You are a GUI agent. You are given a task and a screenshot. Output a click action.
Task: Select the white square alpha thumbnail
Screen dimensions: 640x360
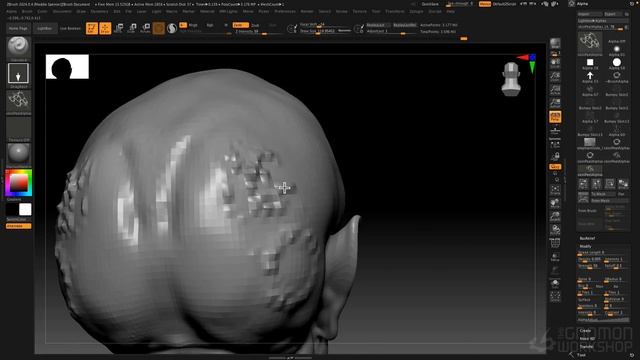click(590, 62)
